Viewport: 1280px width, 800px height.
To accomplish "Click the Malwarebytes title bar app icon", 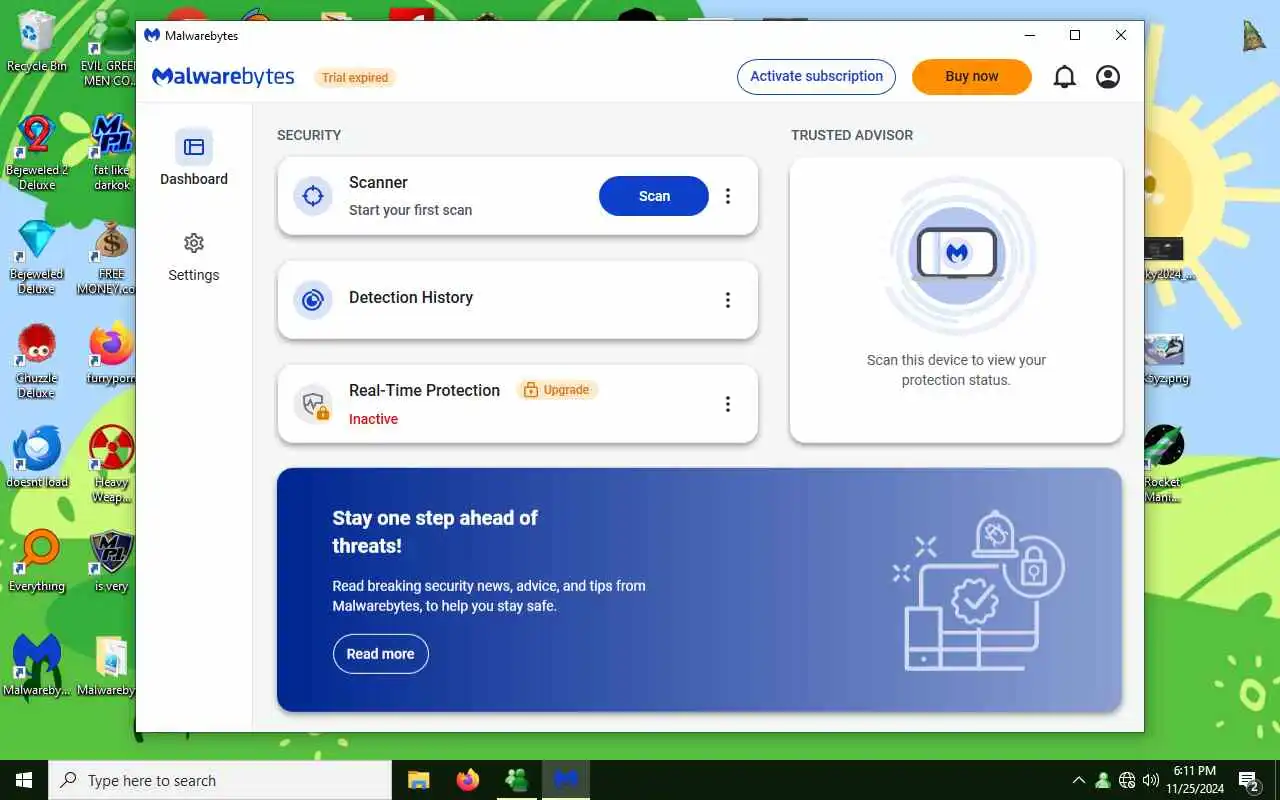I will point(152,35).
